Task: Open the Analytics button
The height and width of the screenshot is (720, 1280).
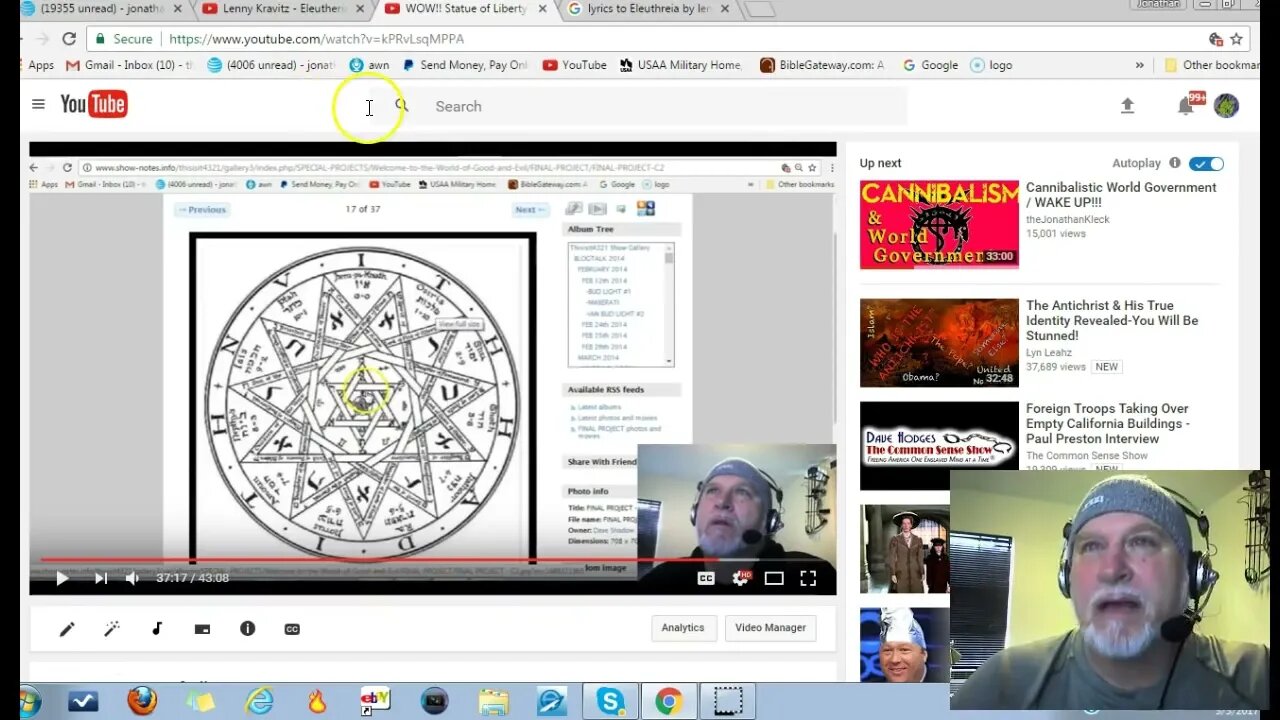Action: tap(683, 628)
